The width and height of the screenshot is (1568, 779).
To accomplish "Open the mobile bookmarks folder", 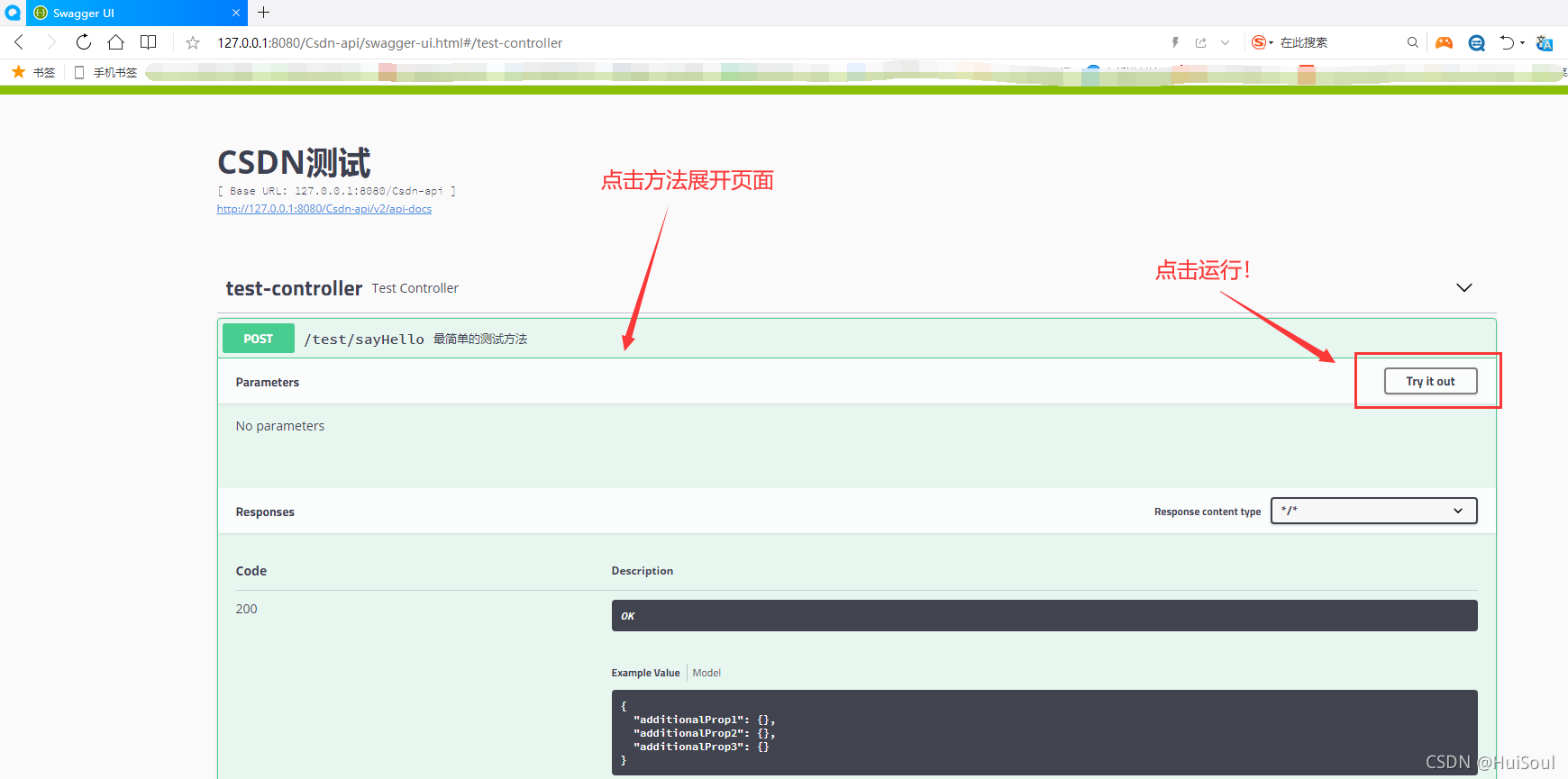I will [105, 72].
